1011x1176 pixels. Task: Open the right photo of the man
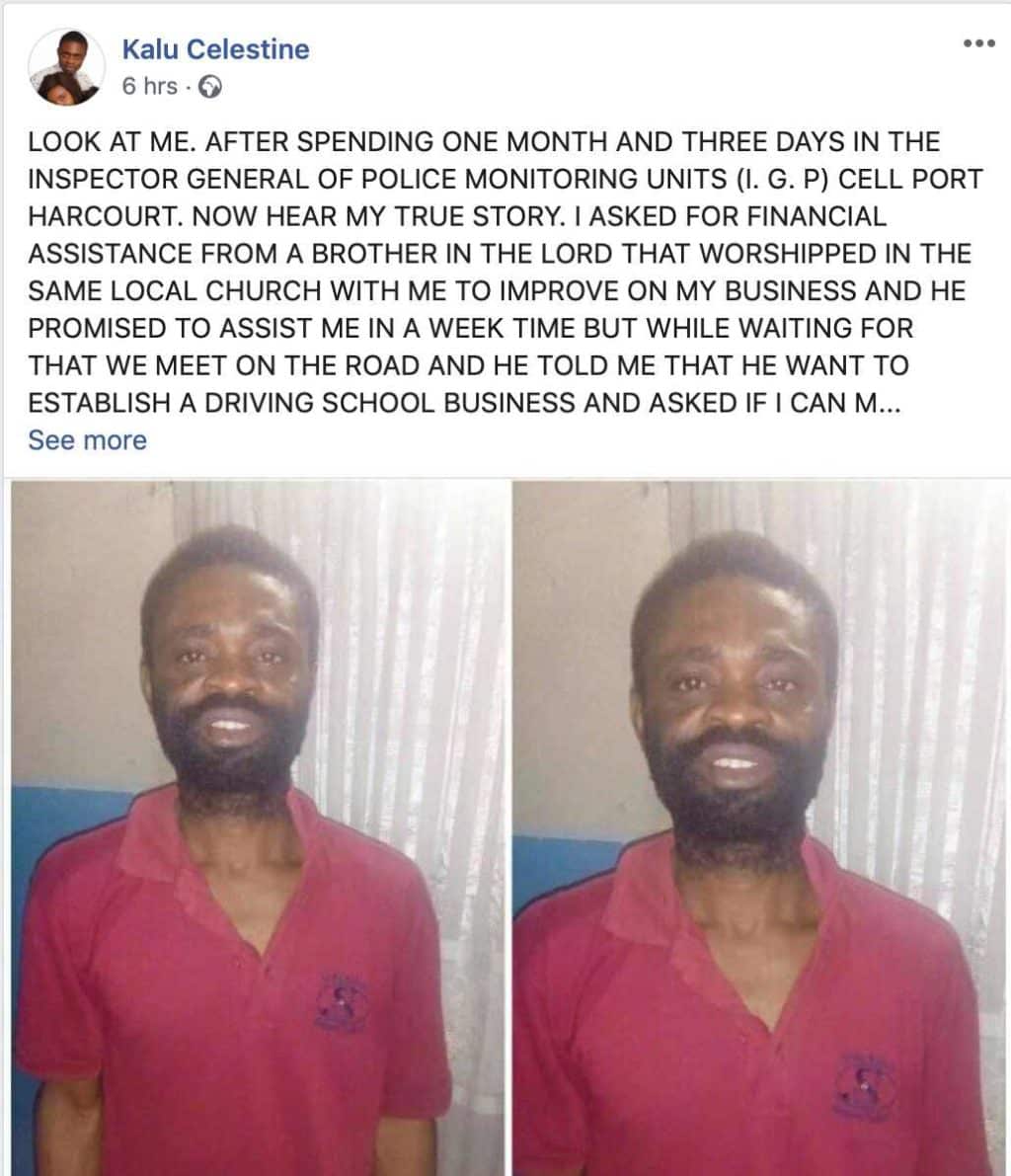(x=761, y=828)
